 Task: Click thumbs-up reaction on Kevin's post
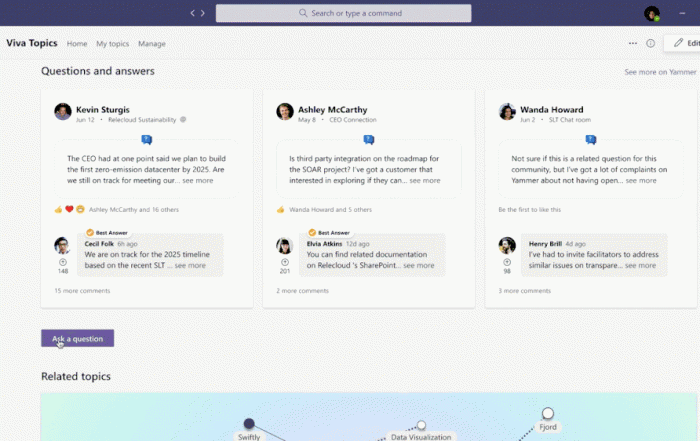tap(58, 209)
